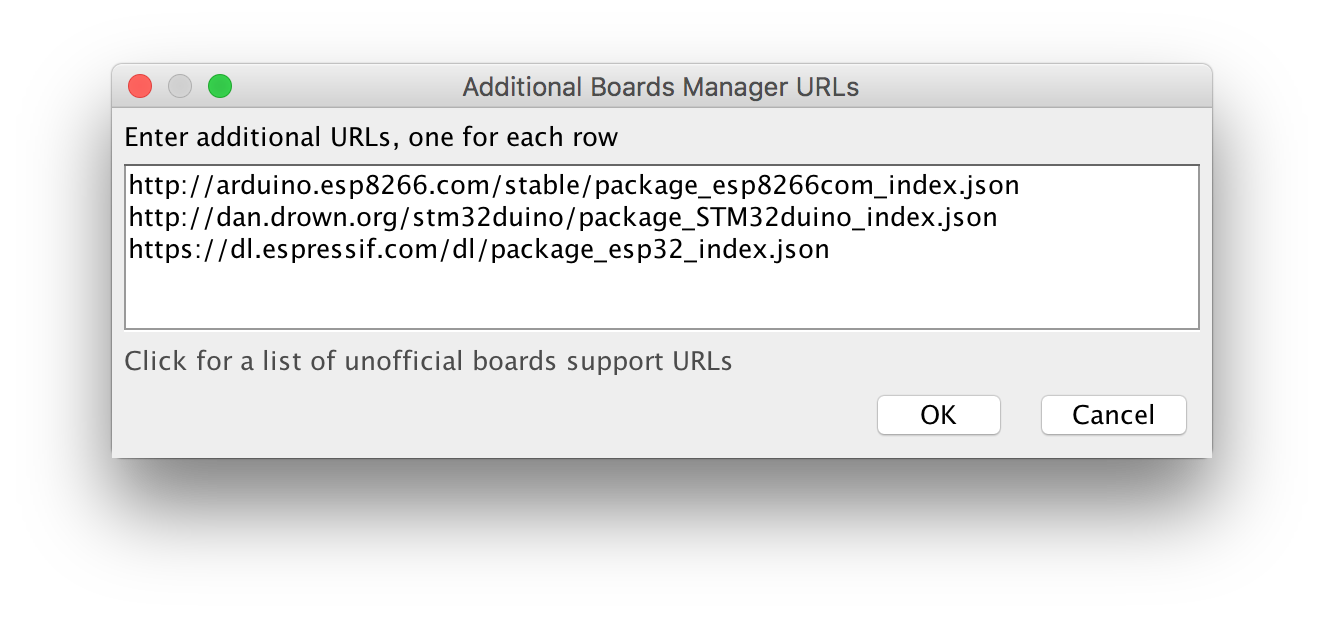1324x618 pixels.
Task: Click the Cancel button
Action: tap(1113, 415)
